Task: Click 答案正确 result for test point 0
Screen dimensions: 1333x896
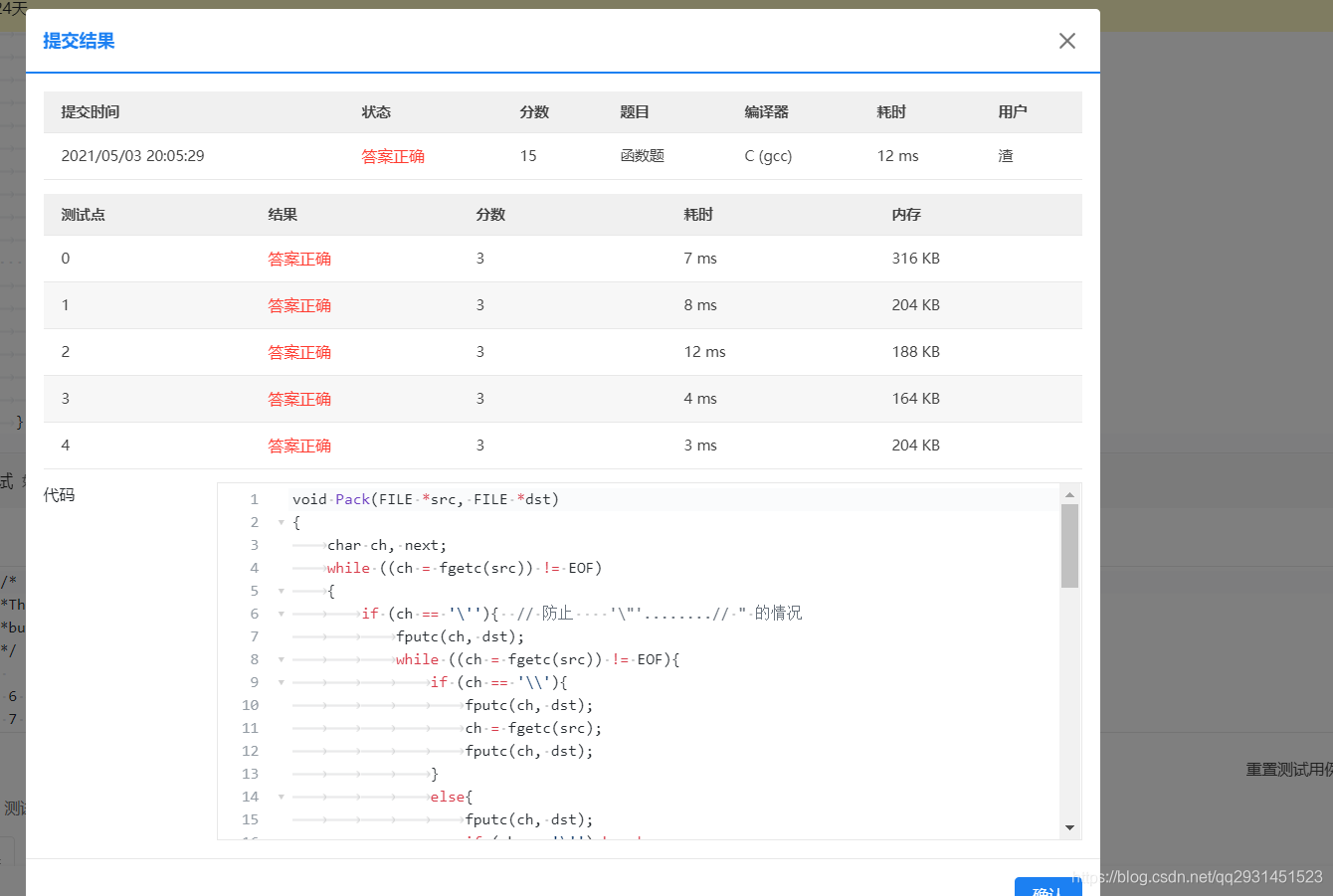Action: [x=299, y=258]
